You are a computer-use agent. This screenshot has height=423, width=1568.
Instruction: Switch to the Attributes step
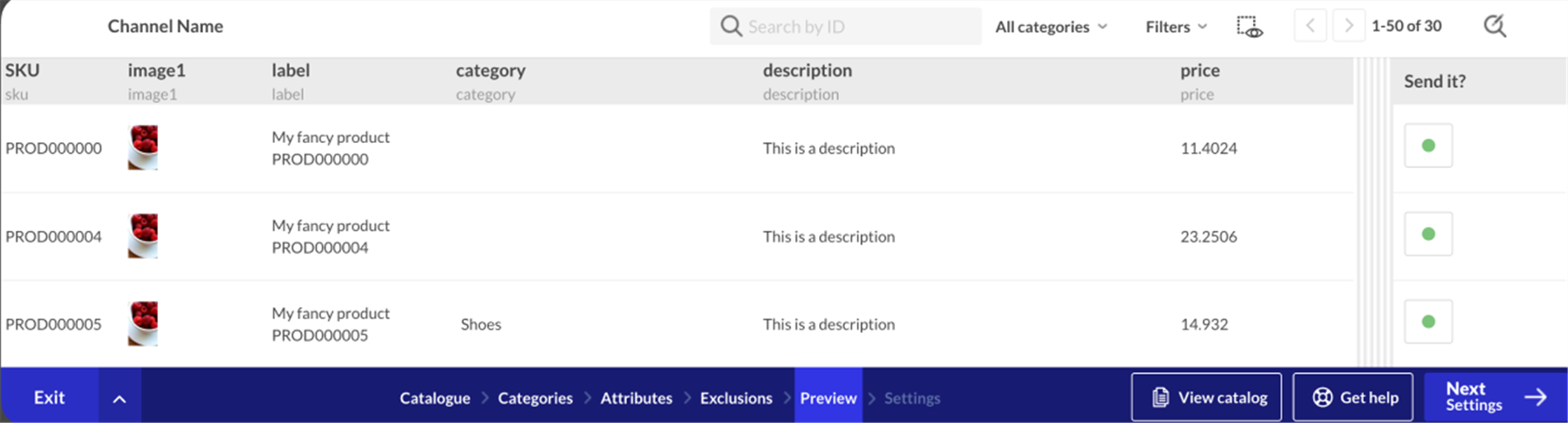636,398
